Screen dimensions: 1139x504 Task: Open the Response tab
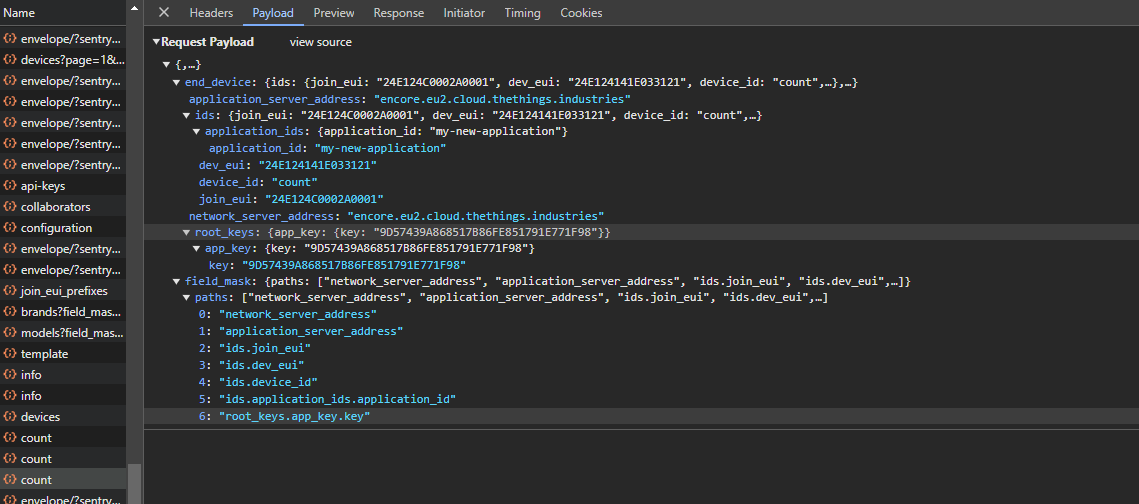coord(399,13)
